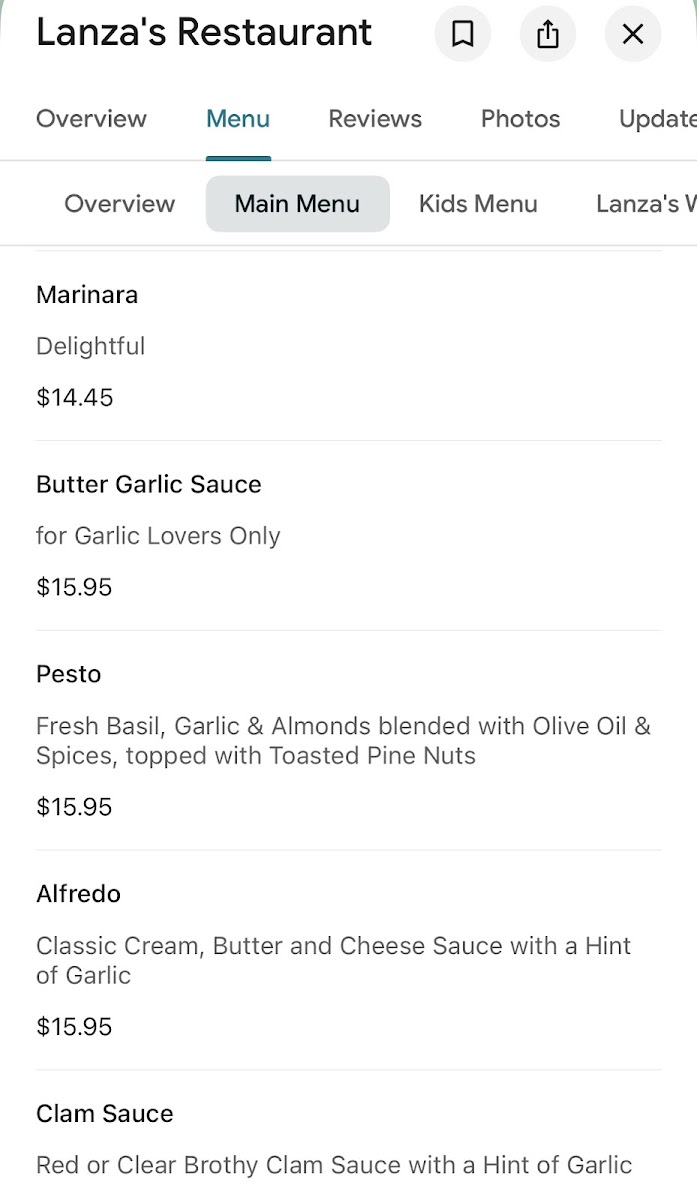Select the Clam Sauce item
The height and width of the screenshot is (1200, 697).
point(105,1114)
